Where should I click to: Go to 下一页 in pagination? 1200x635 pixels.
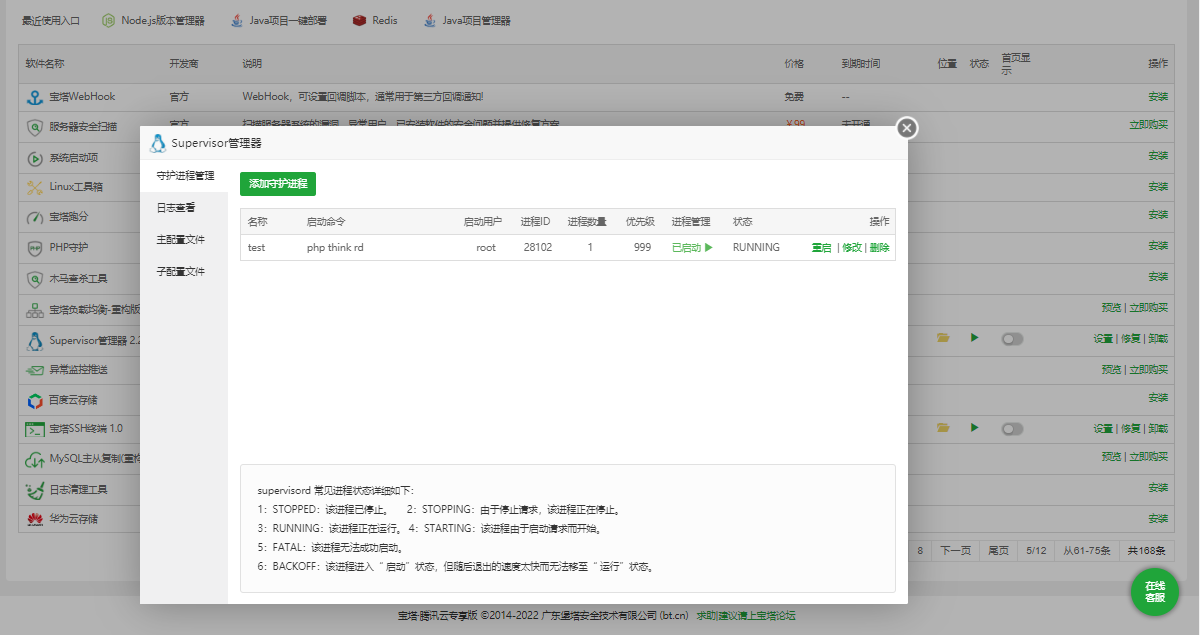point(955,551)
